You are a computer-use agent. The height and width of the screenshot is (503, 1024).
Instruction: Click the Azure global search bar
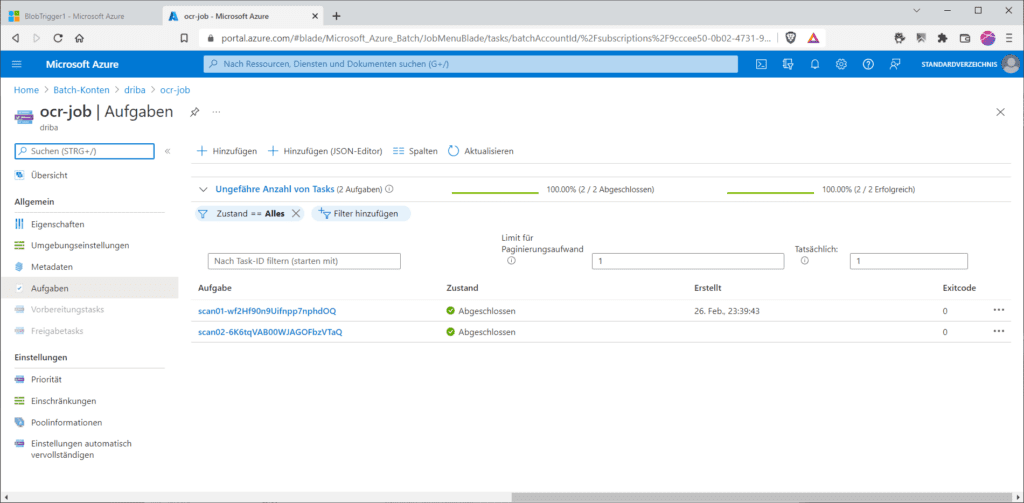pos(470,64)
